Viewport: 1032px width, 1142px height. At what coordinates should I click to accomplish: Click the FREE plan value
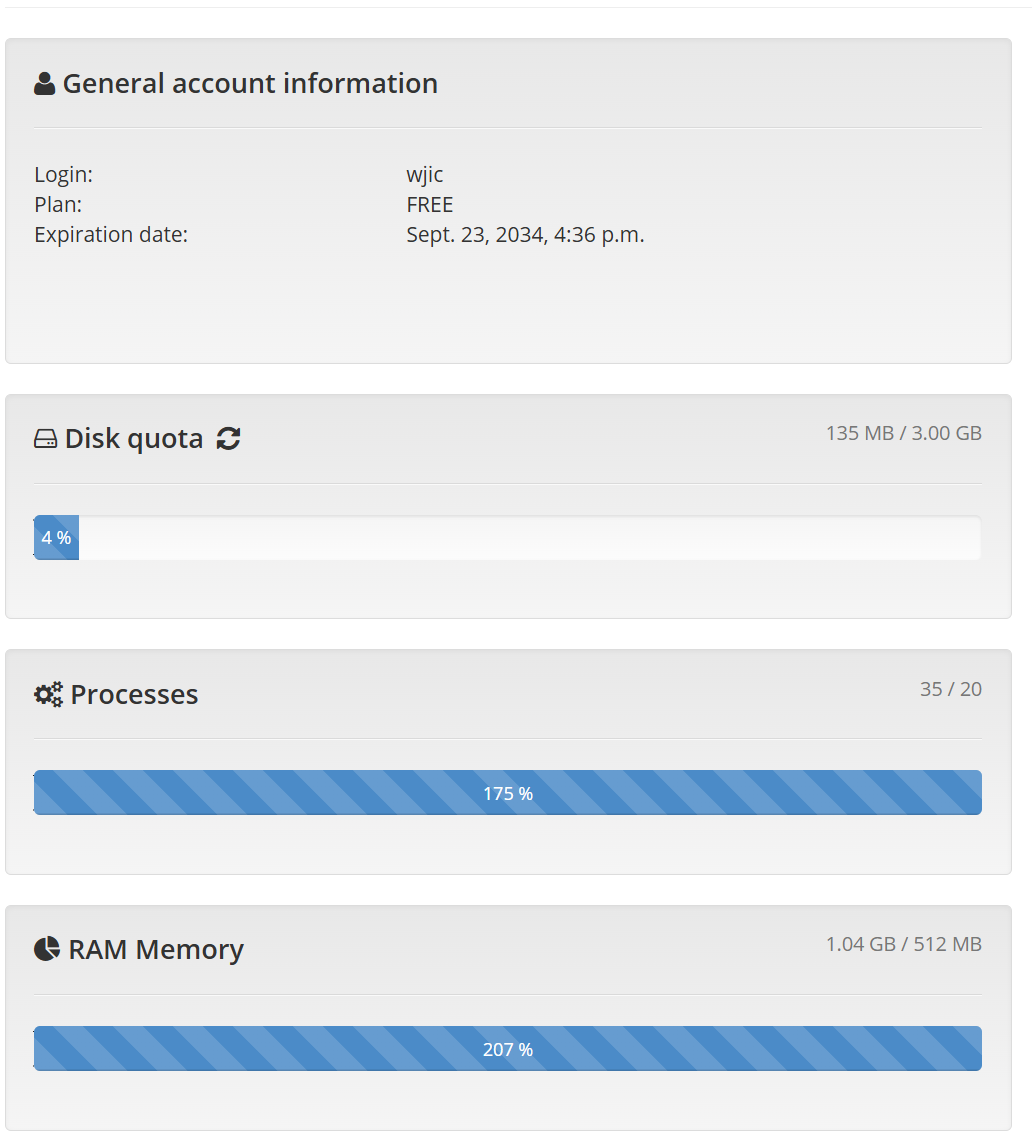point(430,205)
